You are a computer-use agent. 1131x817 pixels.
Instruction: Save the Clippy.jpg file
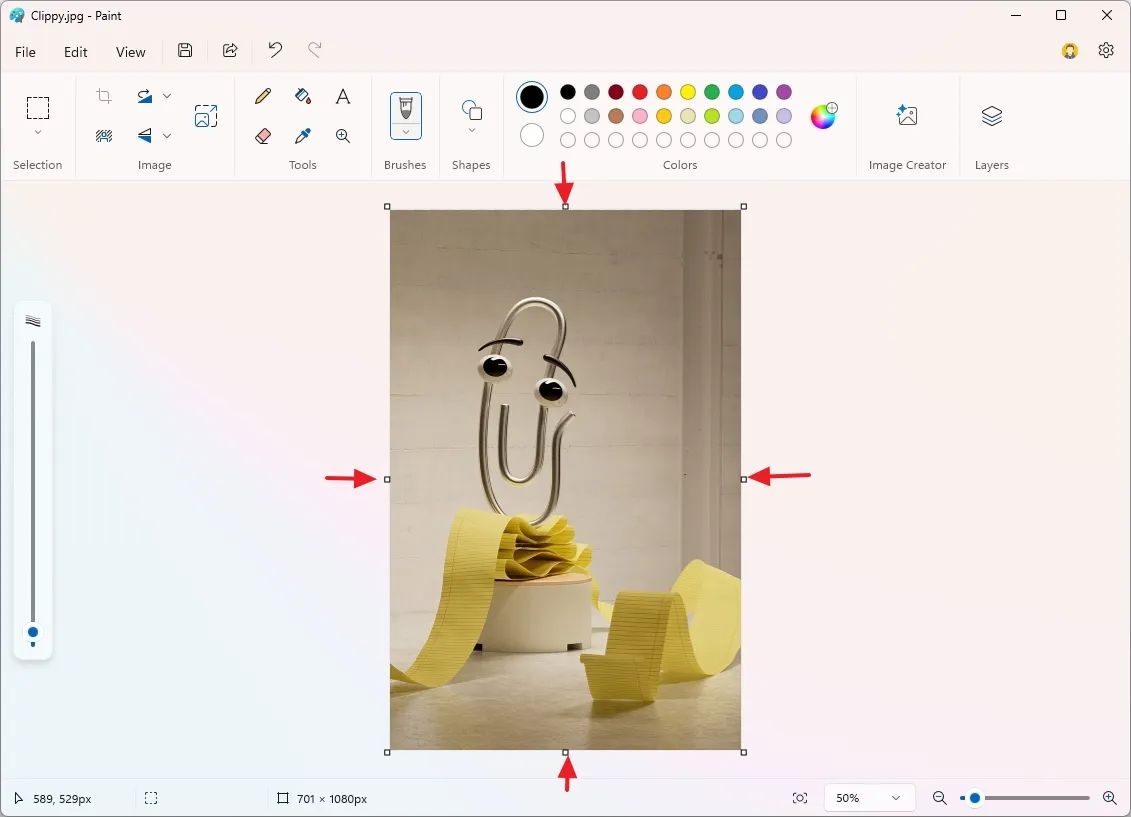(184, 50)
